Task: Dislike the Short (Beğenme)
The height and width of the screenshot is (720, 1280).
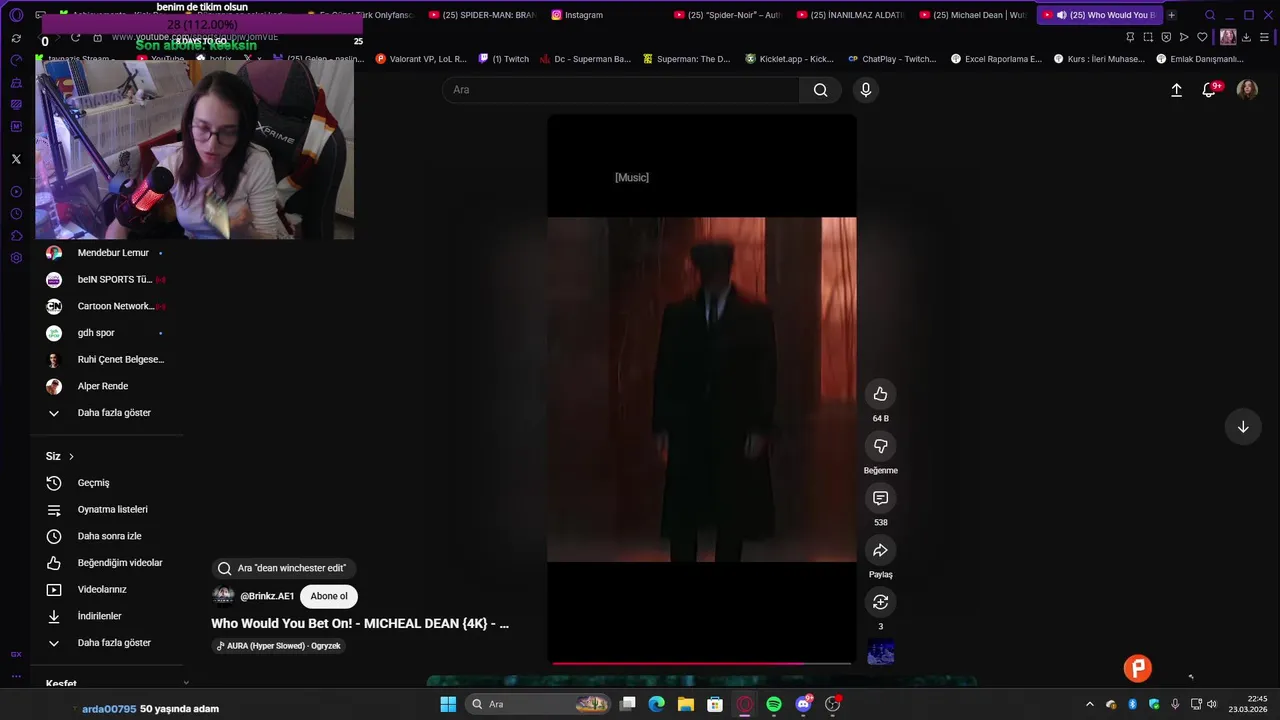Action: pyautogui.click(x=880, y=446)
